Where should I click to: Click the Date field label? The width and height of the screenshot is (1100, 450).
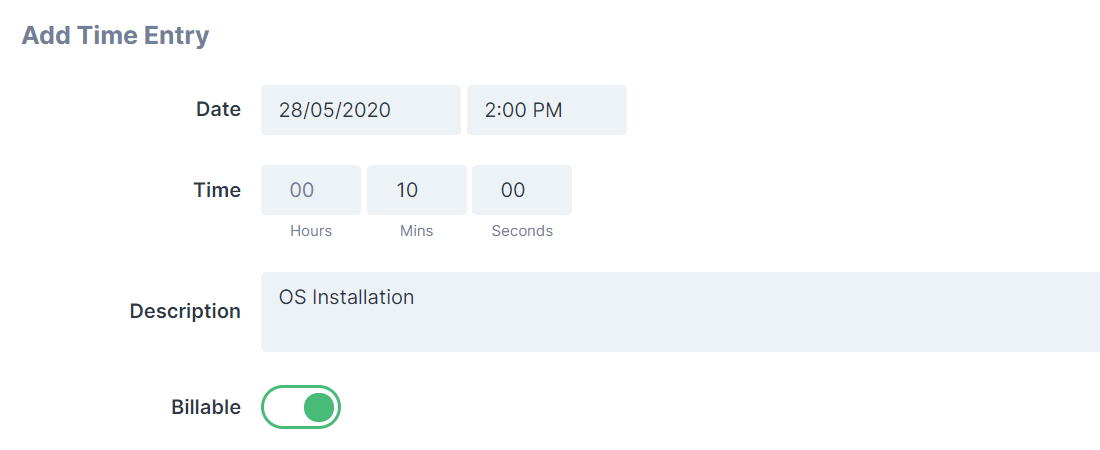218,110
